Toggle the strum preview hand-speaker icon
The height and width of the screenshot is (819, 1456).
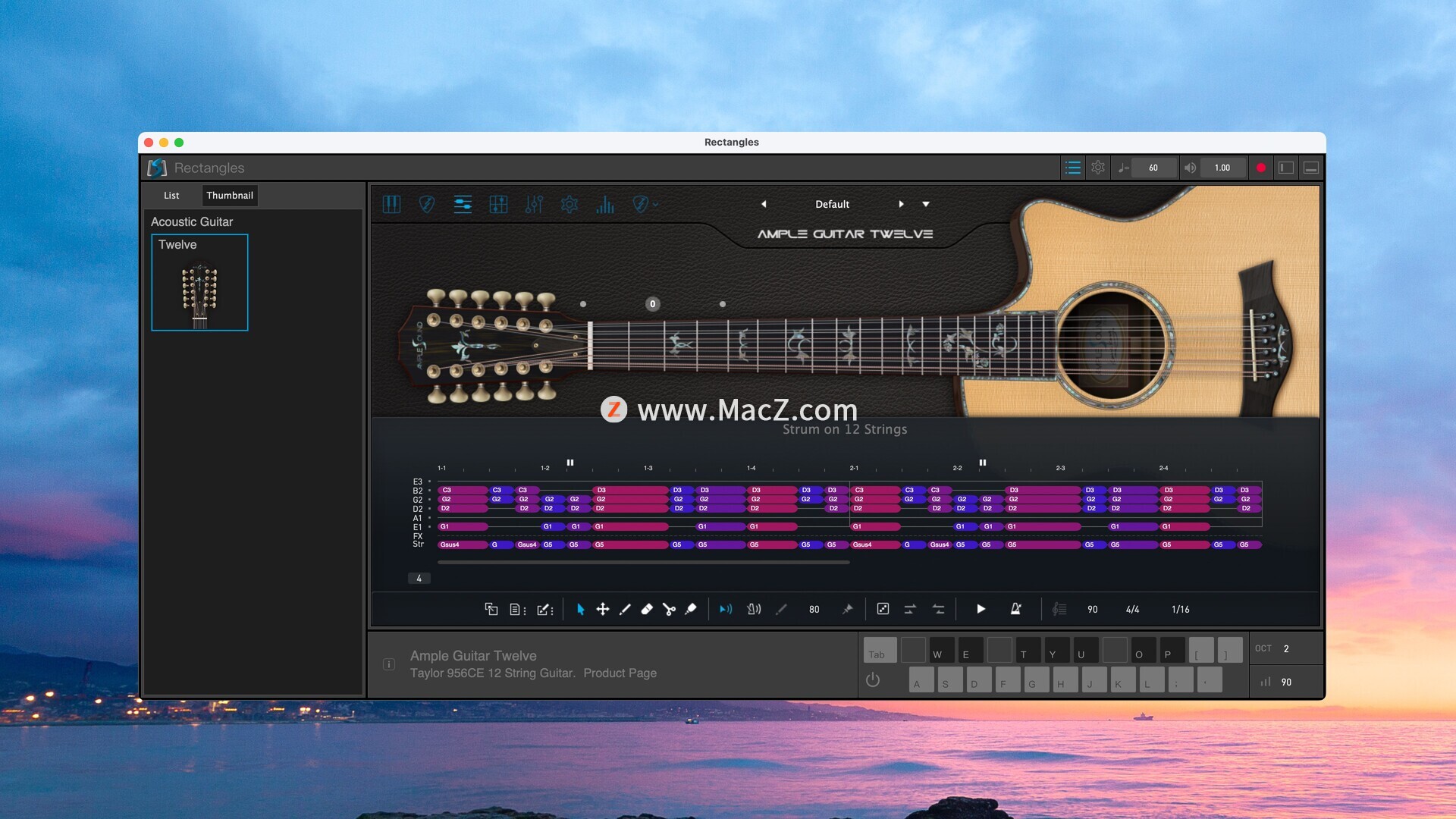tap(754, 609)
